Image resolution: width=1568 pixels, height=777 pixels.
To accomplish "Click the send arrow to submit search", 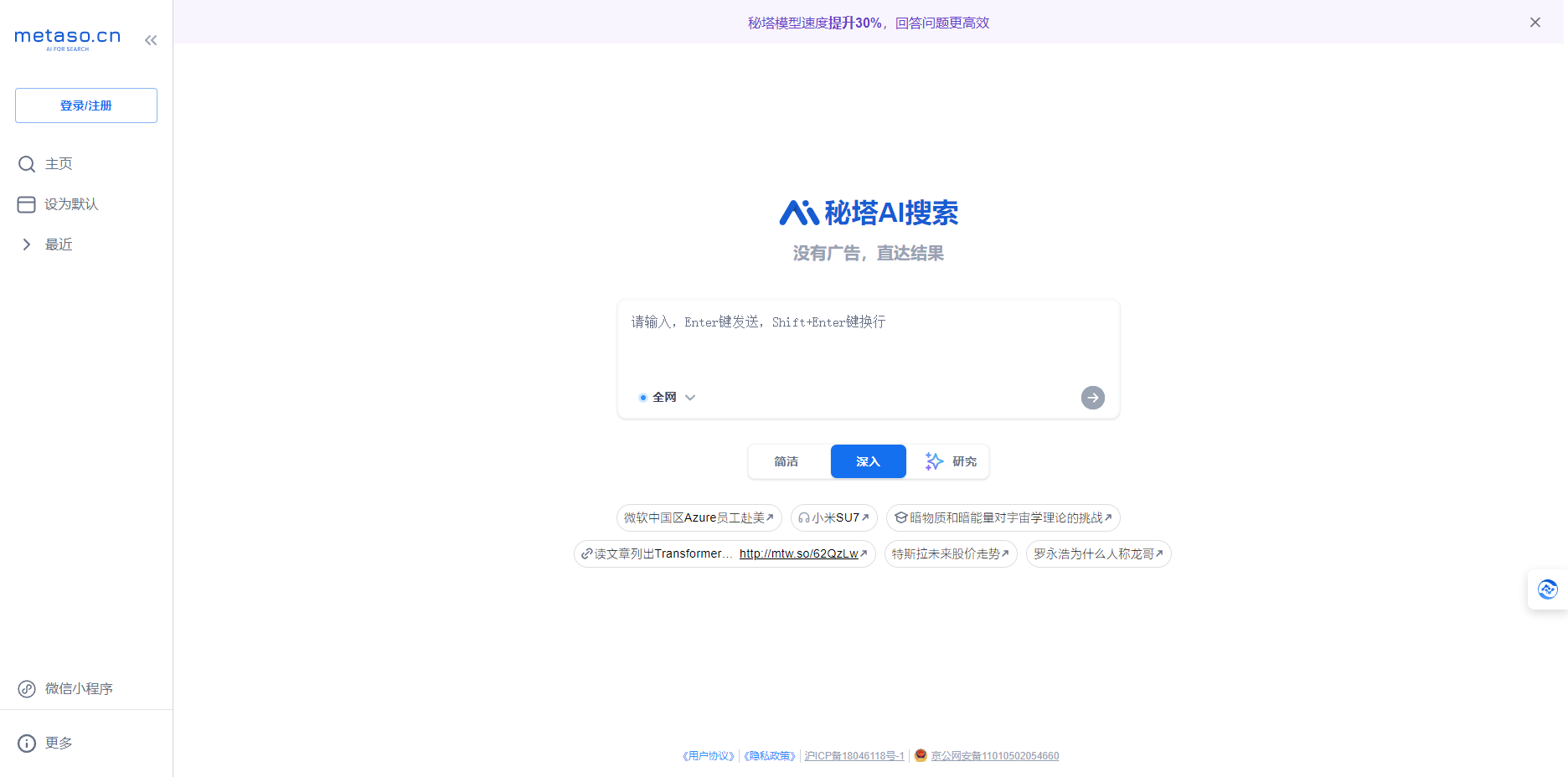I will coord(1092,397).
